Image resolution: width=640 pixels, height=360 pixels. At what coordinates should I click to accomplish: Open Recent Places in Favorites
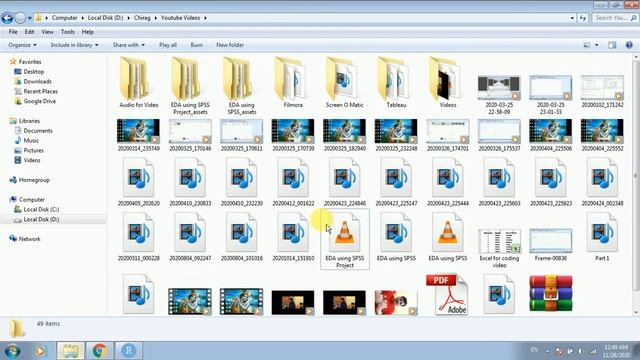[x=40, y=91]
